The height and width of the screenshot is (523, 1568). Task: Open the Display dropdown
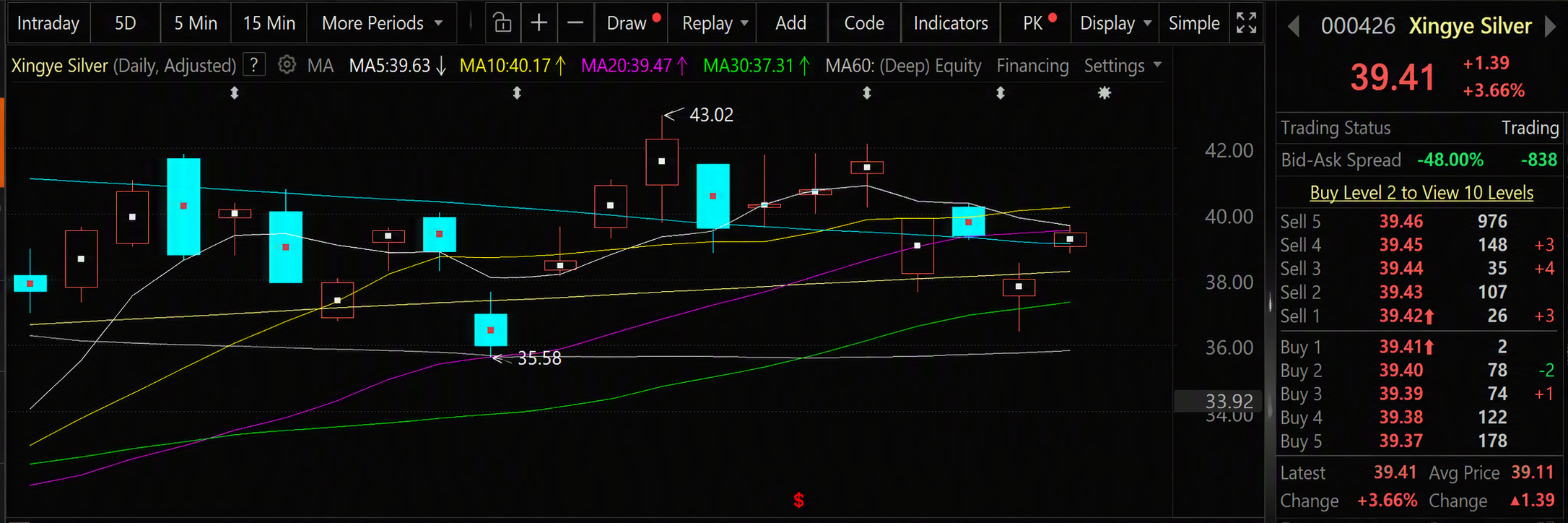[x=1115, y=23]
